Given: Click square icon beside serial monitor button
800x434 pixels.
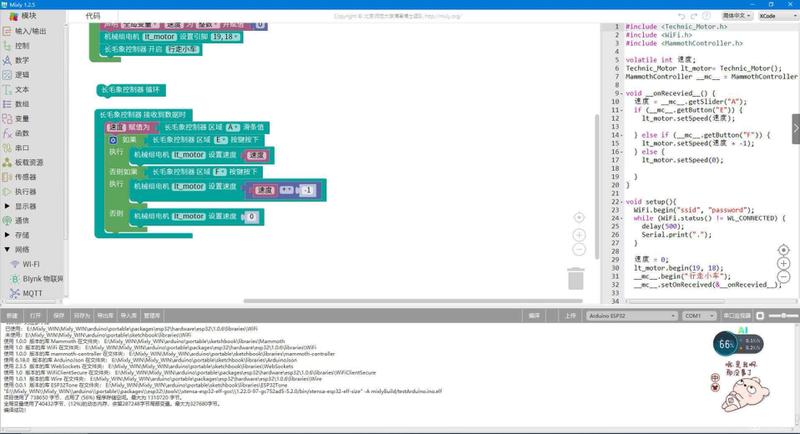Looking at the screenshot, I should (760, 316).
